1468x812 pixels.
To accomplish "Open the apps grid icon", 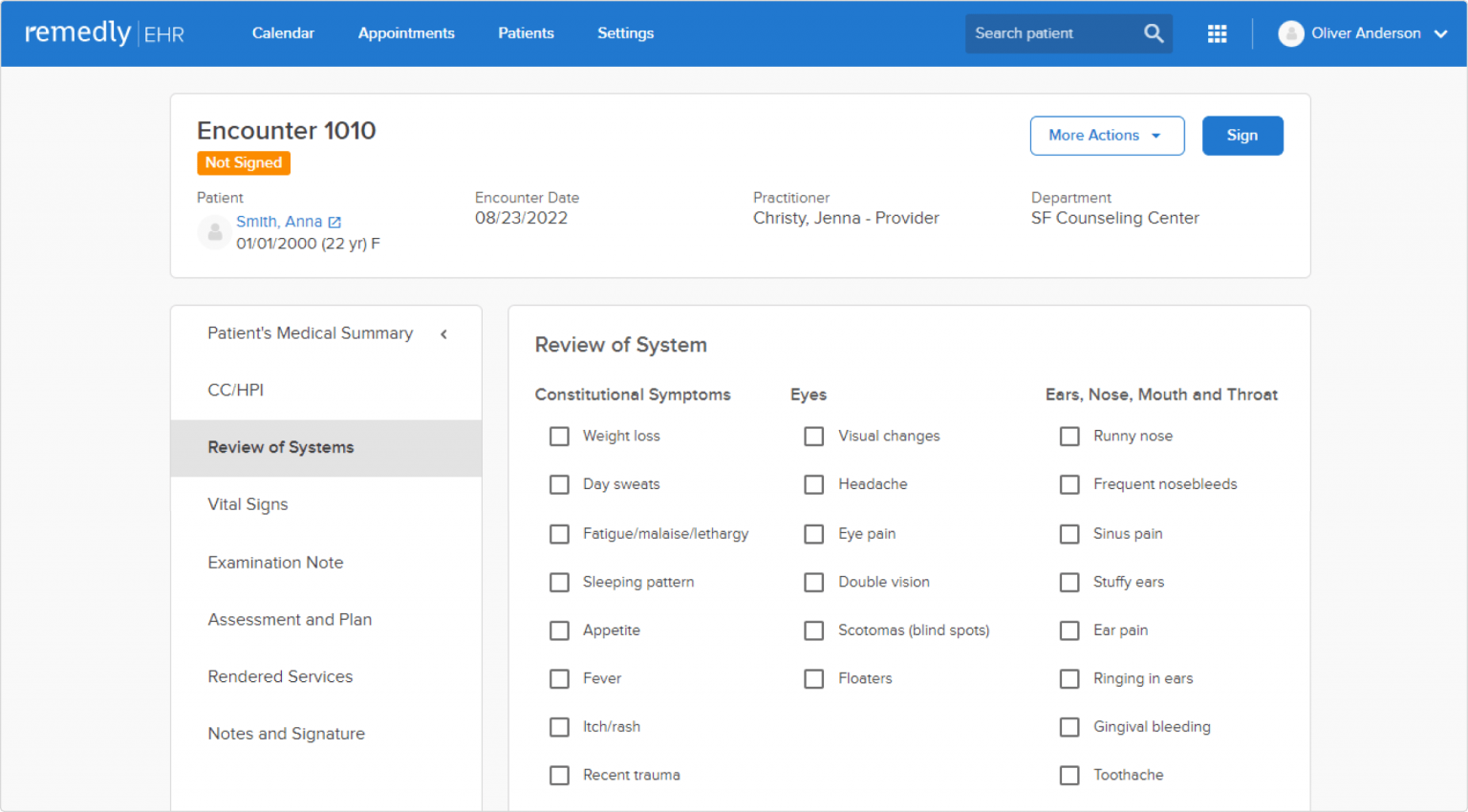I will tap(1217, 33).
